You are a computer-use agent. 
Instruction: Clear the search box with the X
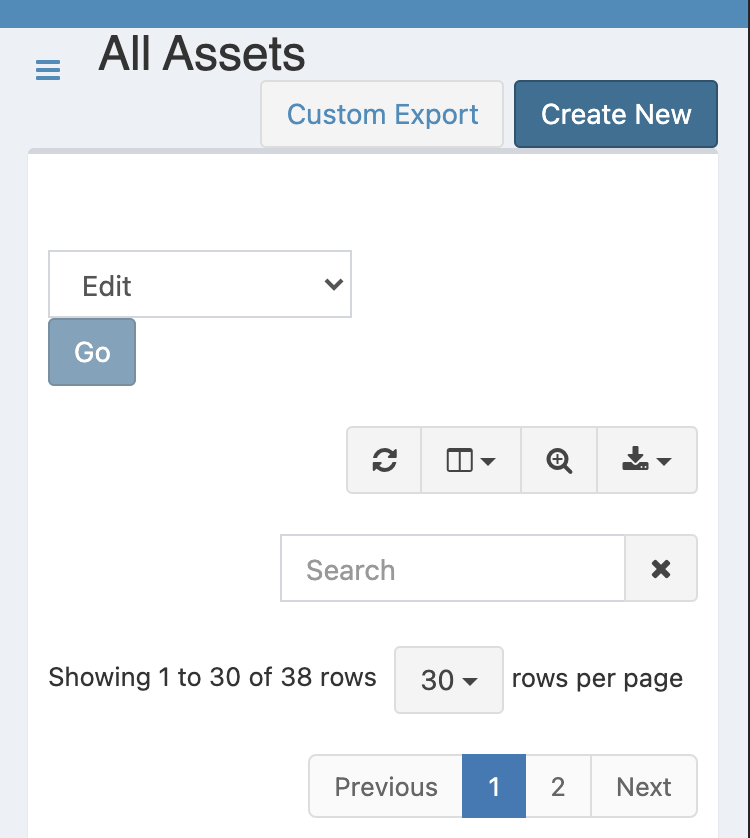[661, 568]
